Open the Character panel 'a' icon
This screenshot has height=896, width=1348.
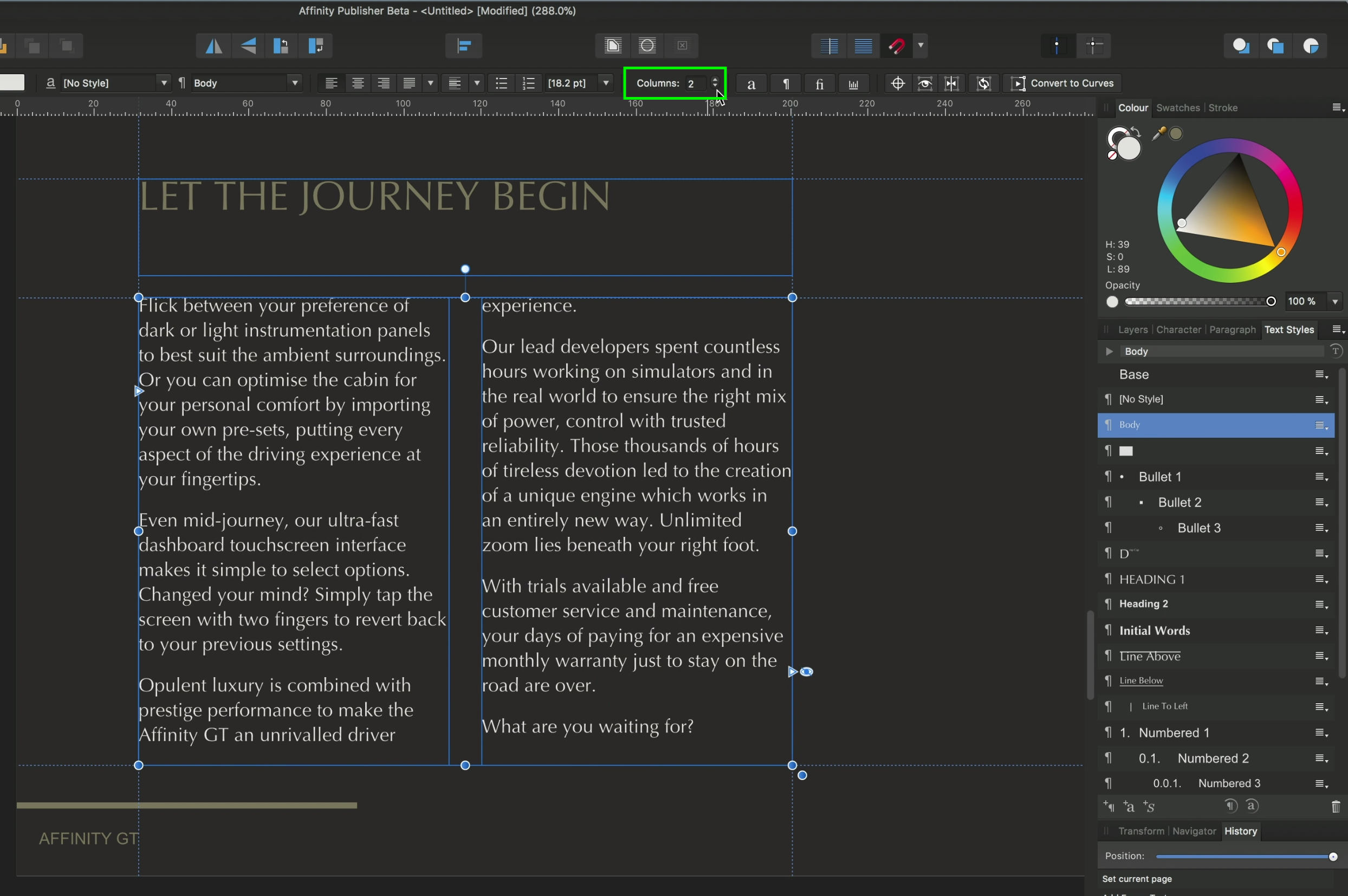point(751,84)
